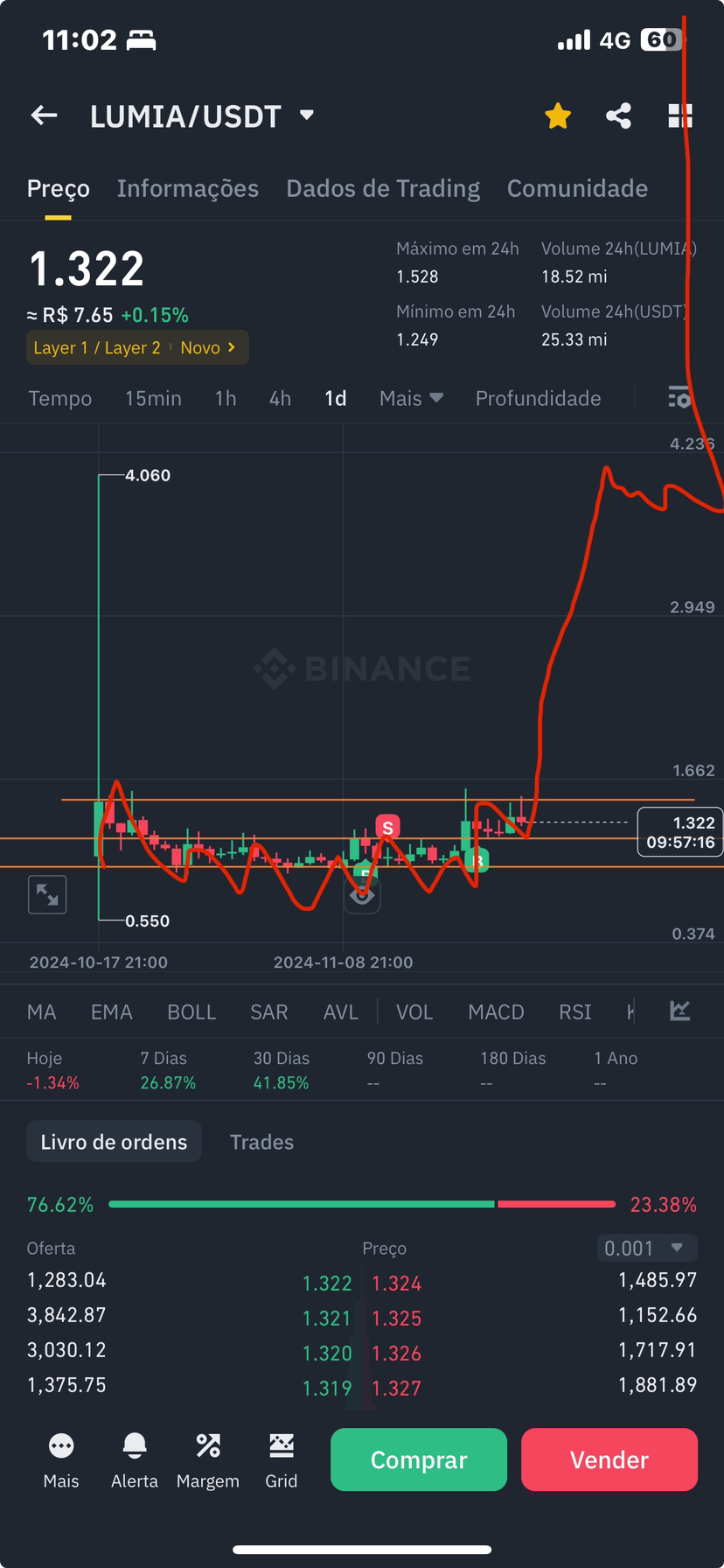Tap bid price 1.321
Image resolution: width=724 pixels, height=1568 pixels.
[x=327, y=1319]
